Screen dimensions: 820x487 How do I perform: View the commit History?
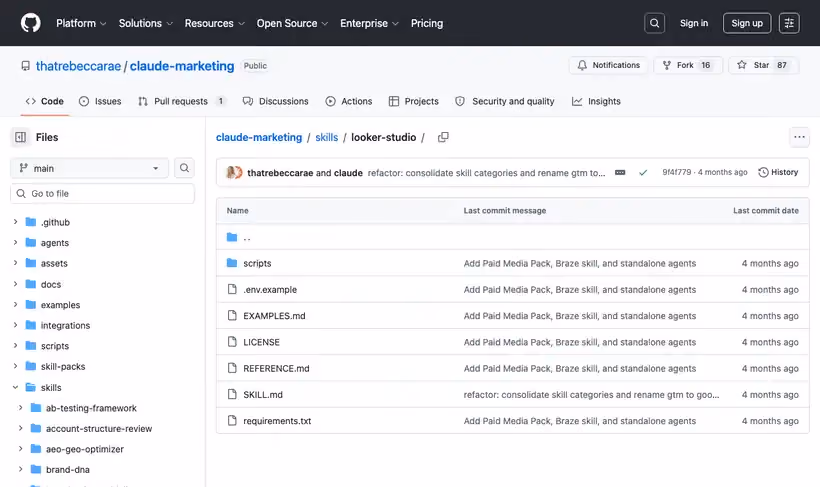tap(778, 172)
